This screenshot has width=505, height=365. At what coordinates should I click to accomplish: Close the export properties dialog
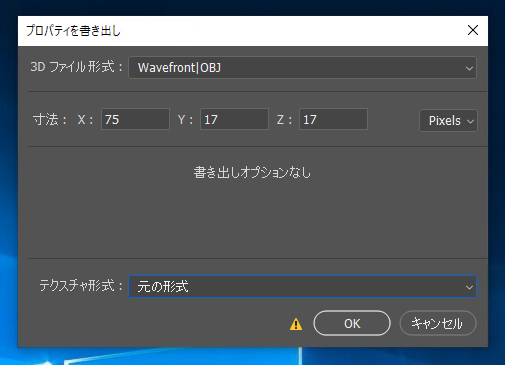[473, 30]
